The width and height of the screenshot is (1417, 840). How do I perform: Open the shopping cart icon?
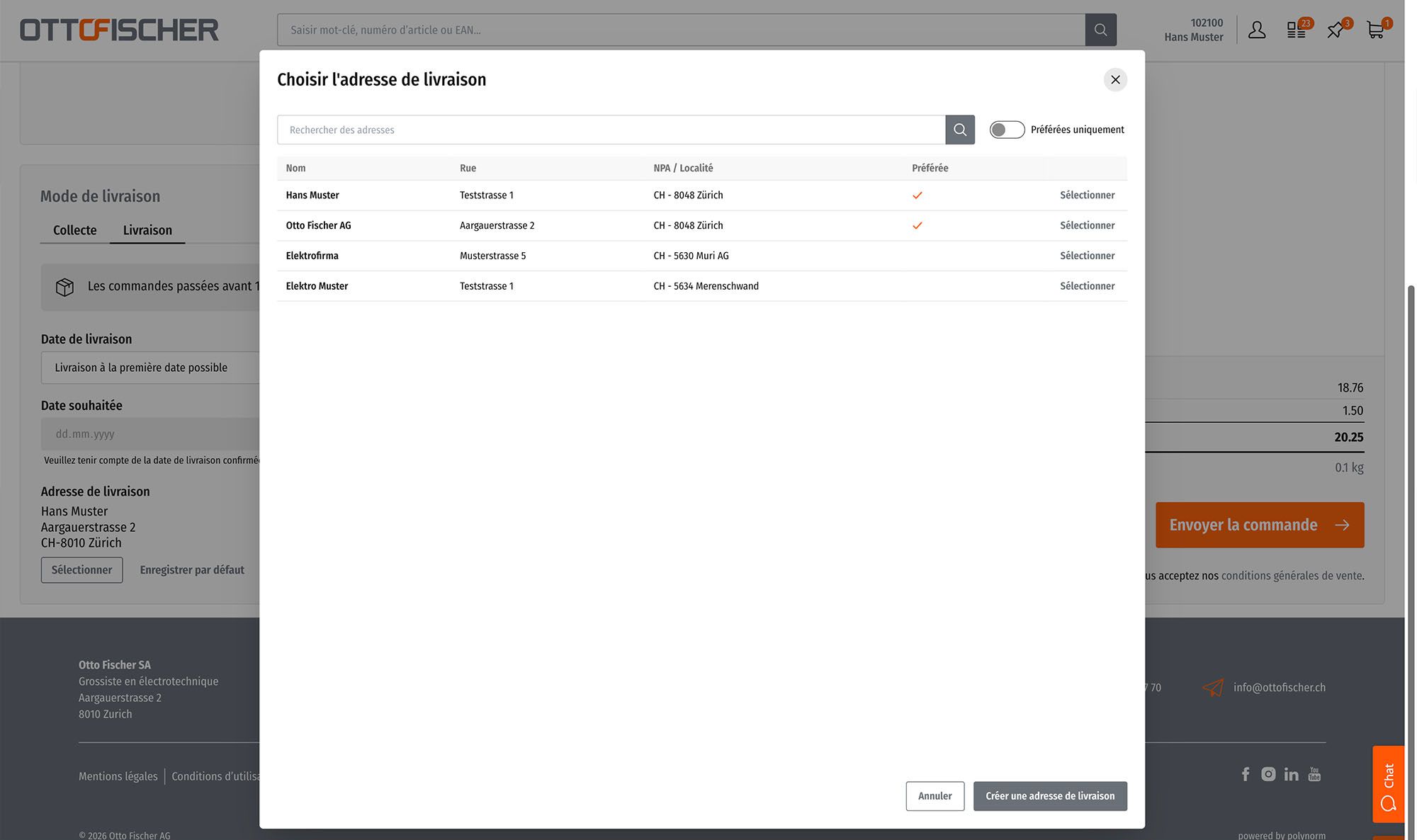(x=1375, y=30)
